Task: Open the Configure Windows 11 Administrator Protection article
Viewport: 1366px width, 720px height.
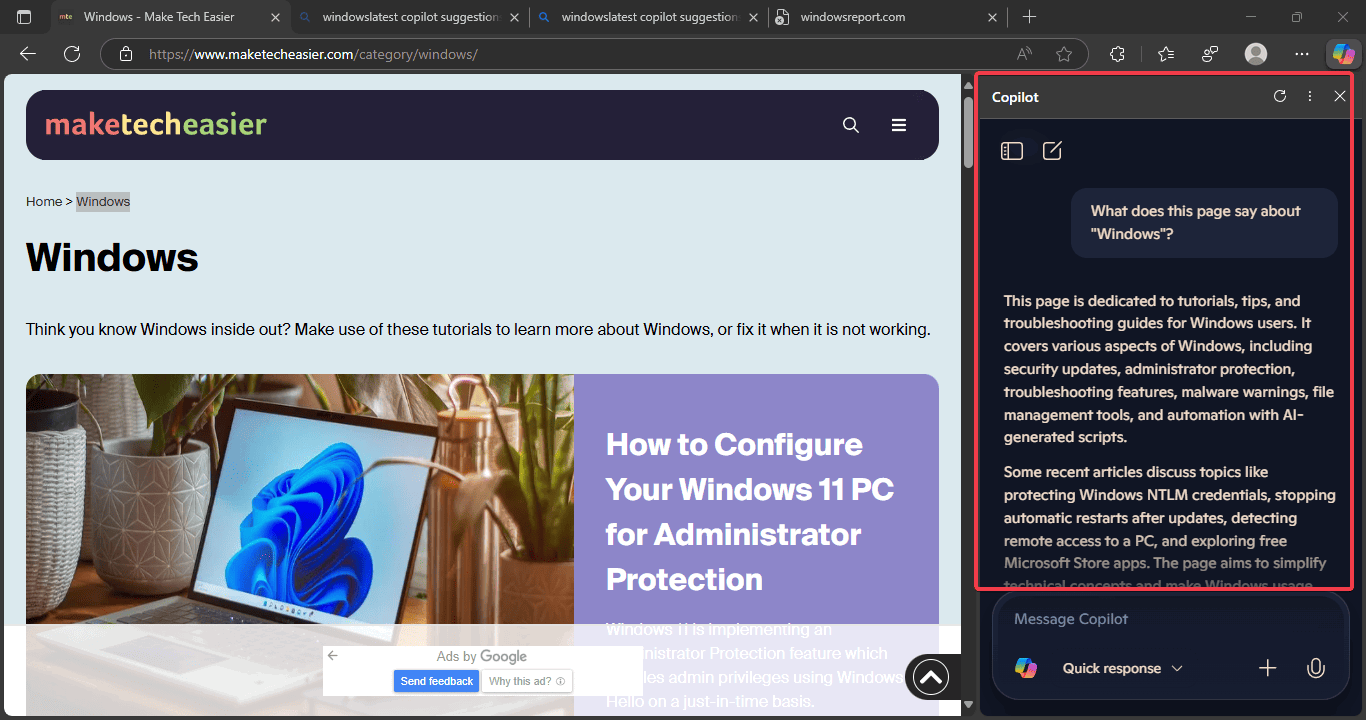Action: 750,512
